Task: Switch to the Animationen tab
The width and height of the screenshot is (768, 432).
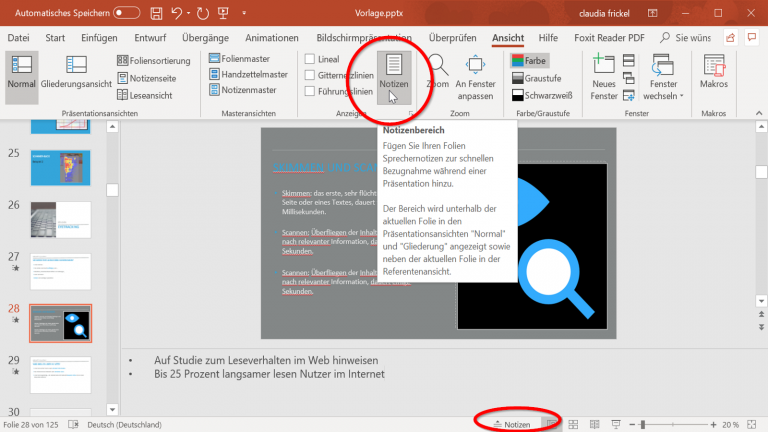Action: point(271,38)
